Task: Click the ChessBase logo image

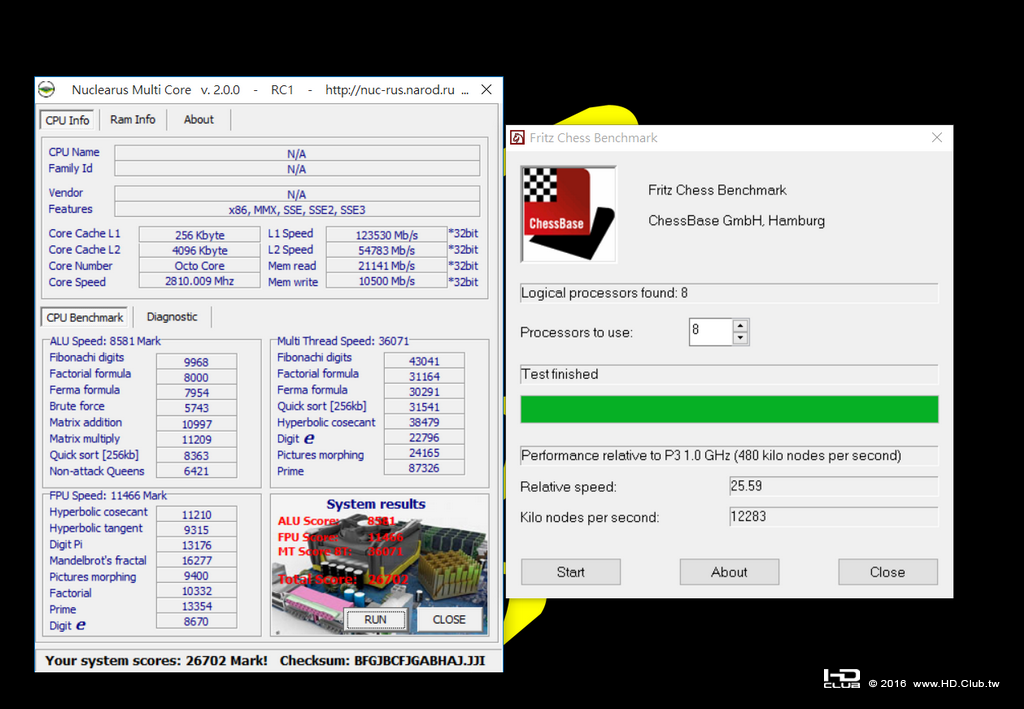Action: tap(568, 214)
